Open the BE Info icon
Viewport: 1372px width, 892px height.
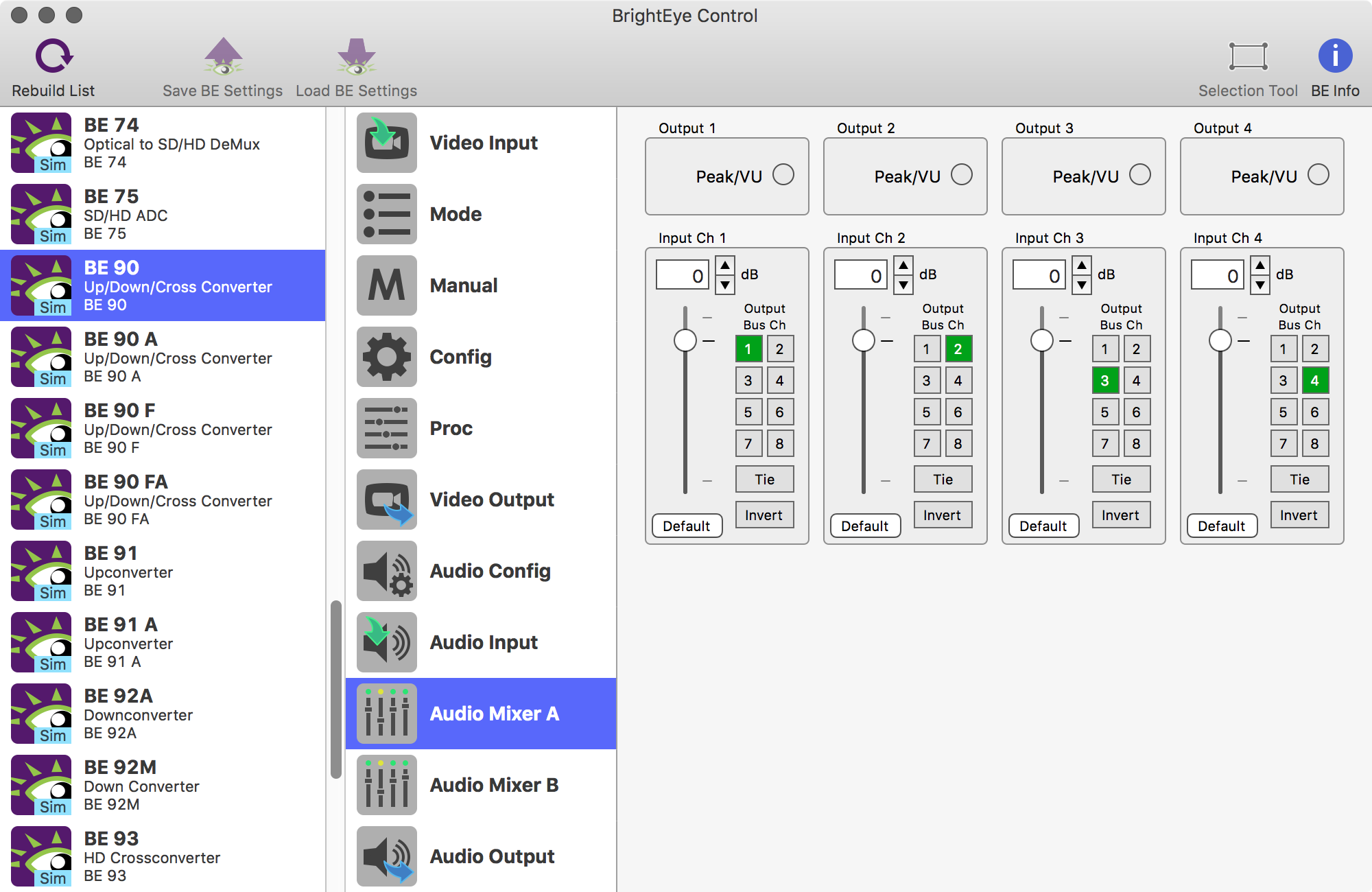tap(1335, 56)
